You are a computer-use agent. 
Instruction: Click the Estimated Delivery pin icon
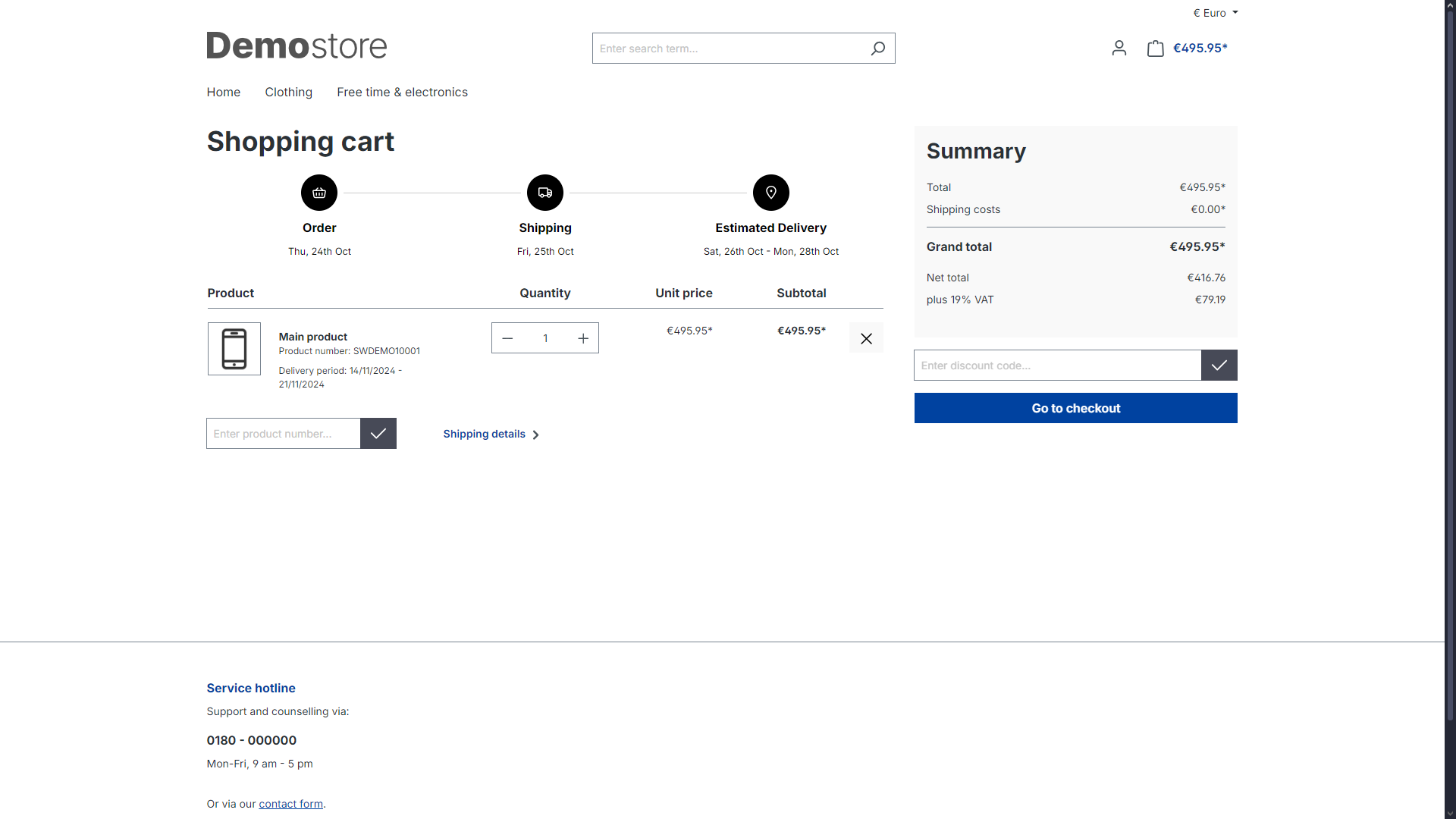point(771,193)
